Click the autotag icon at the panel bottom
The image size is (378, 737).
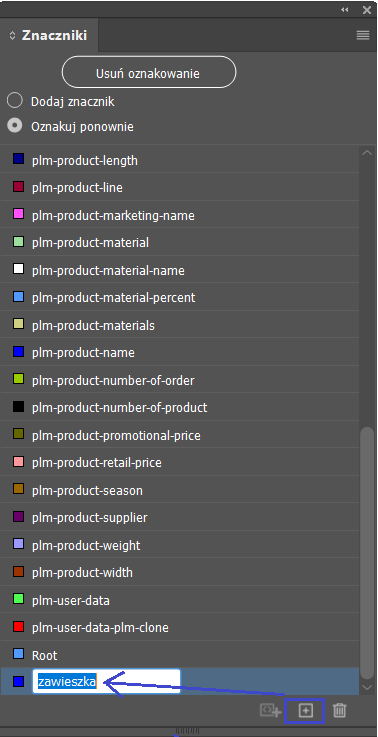point(270,710)
